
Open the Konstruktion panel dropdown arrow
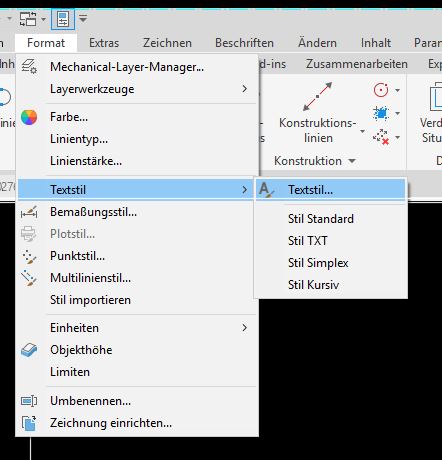[352, 161]
